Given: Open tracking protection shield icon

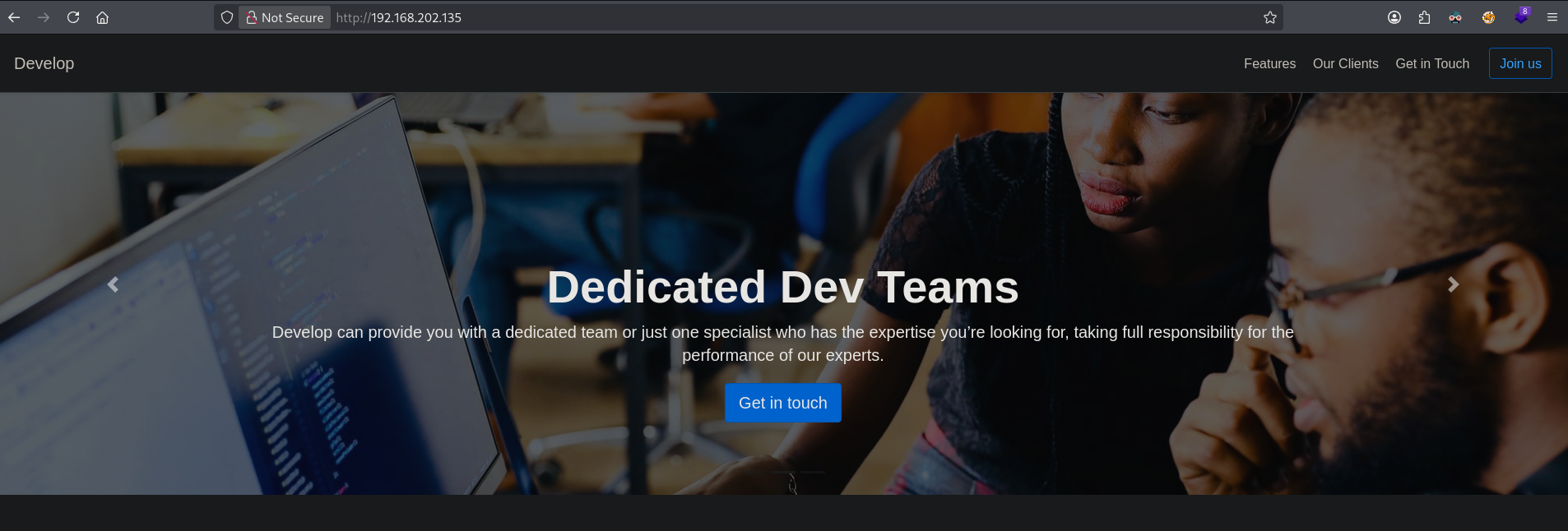Looking at the screenshot, I should (x=227, y=17).
